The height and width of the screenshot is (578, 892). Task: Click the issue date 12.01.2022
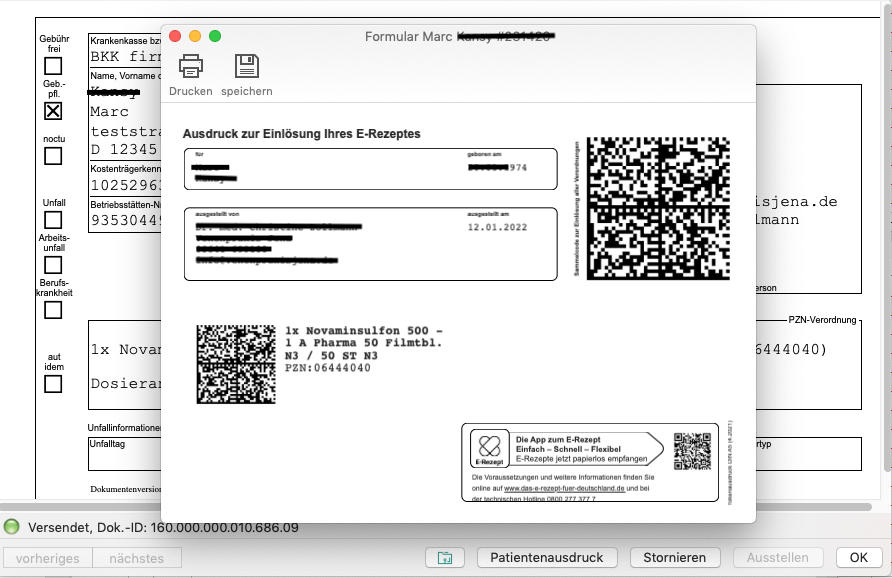(x=497, y=227)
